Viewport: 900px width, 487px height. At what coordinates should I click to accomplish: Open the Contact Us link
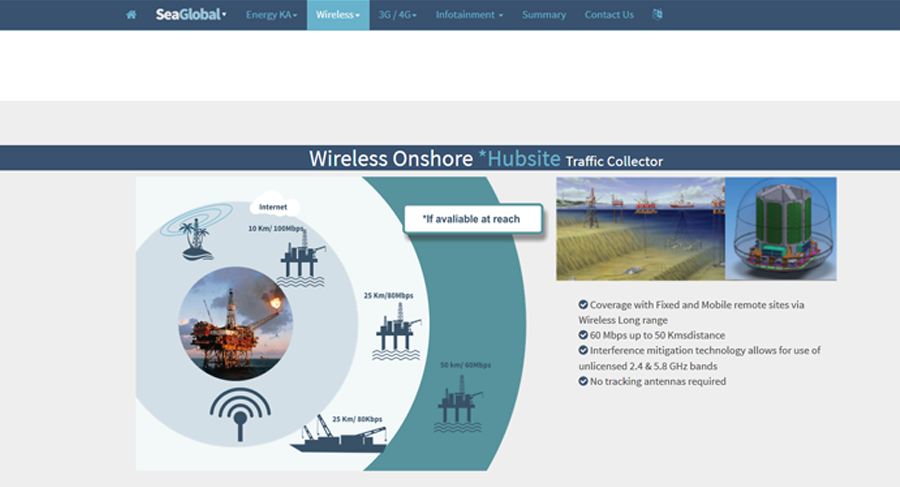[x=609, y=15]
